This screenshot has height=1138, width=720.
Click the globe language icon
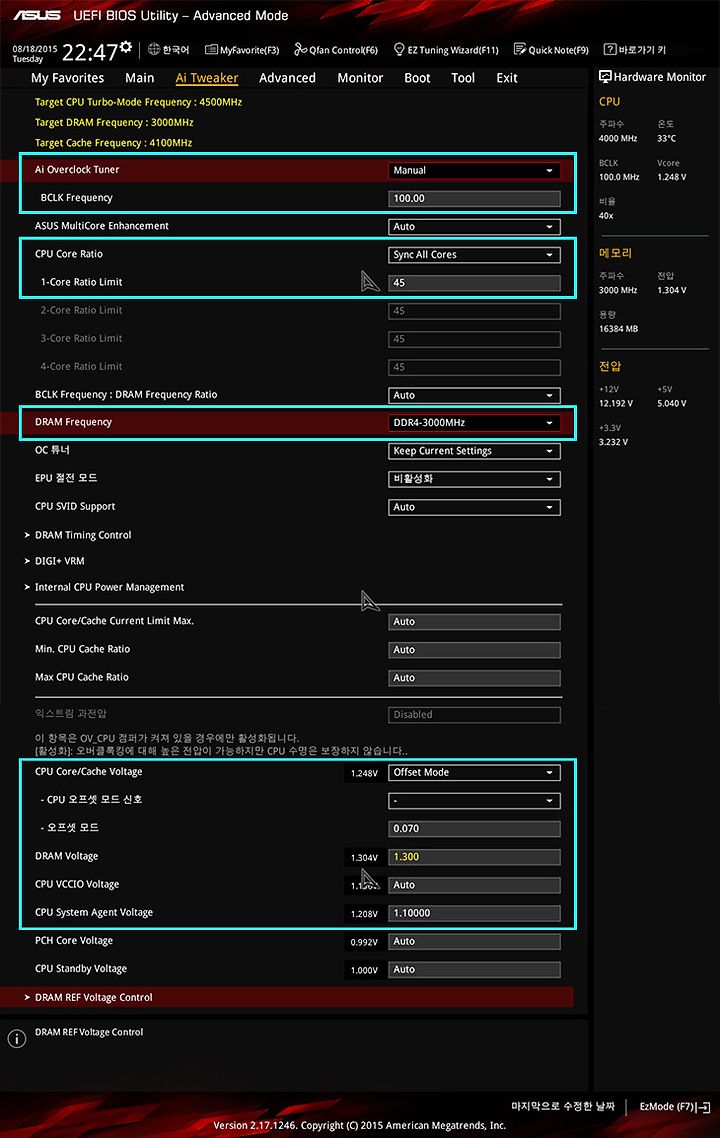[154, 49]
